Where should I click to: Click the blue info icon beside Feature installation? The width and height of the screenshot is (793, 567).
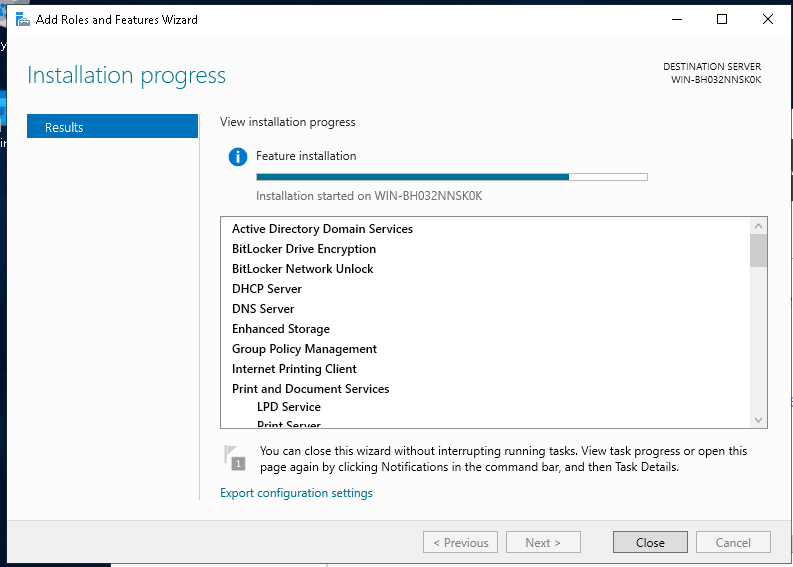[237, 157]
